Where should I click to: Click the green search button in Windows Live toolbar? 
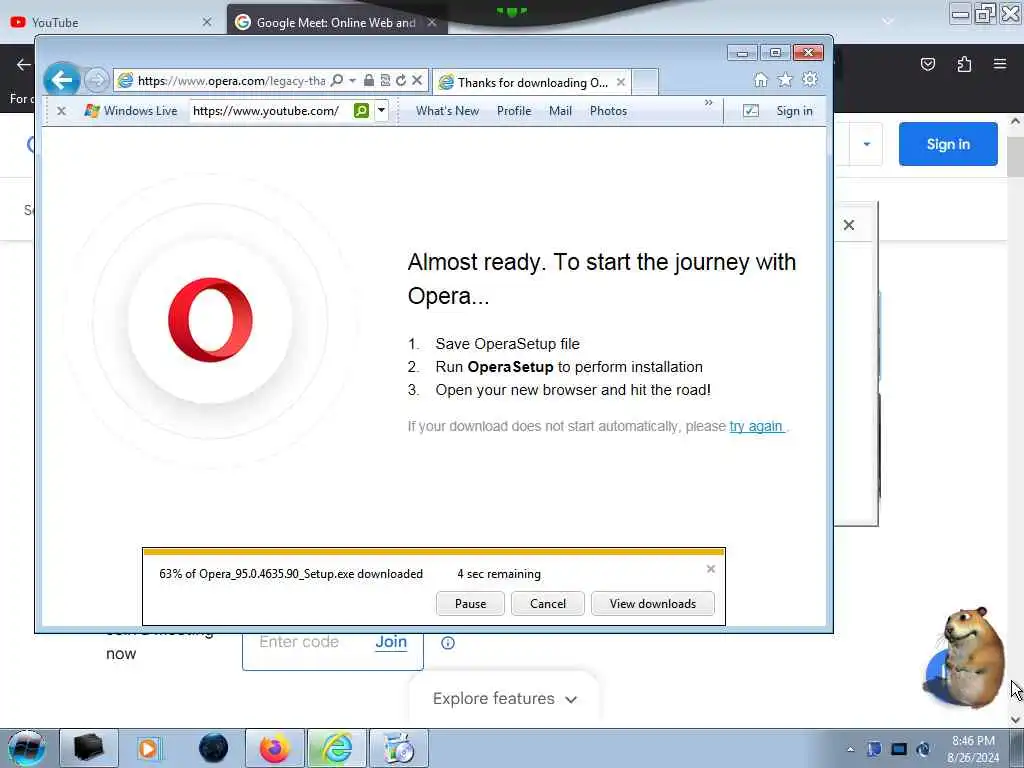click(361, 111)
